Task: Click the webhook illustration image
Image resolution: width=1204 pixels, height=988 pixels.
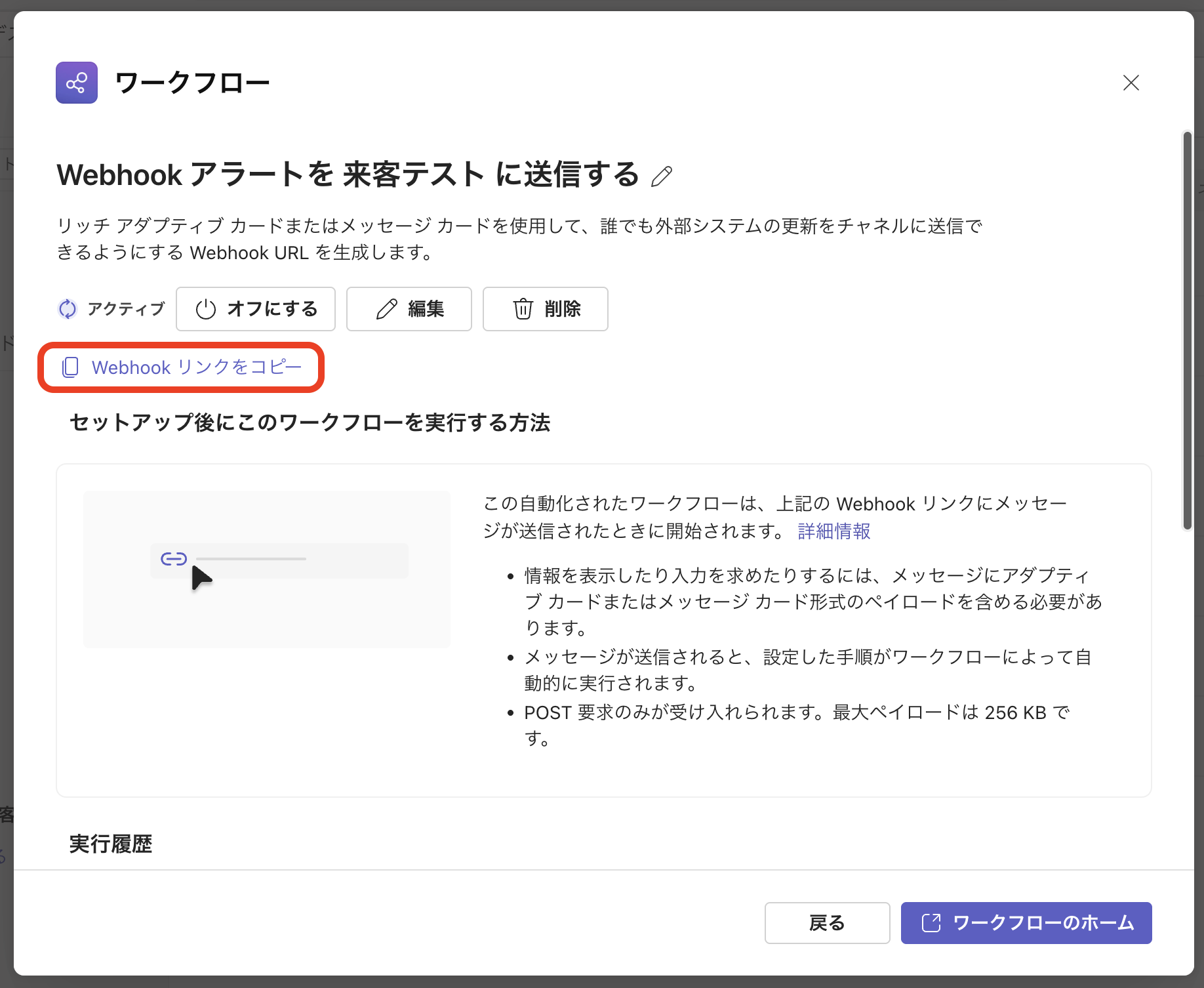Action: coord(266,569)
